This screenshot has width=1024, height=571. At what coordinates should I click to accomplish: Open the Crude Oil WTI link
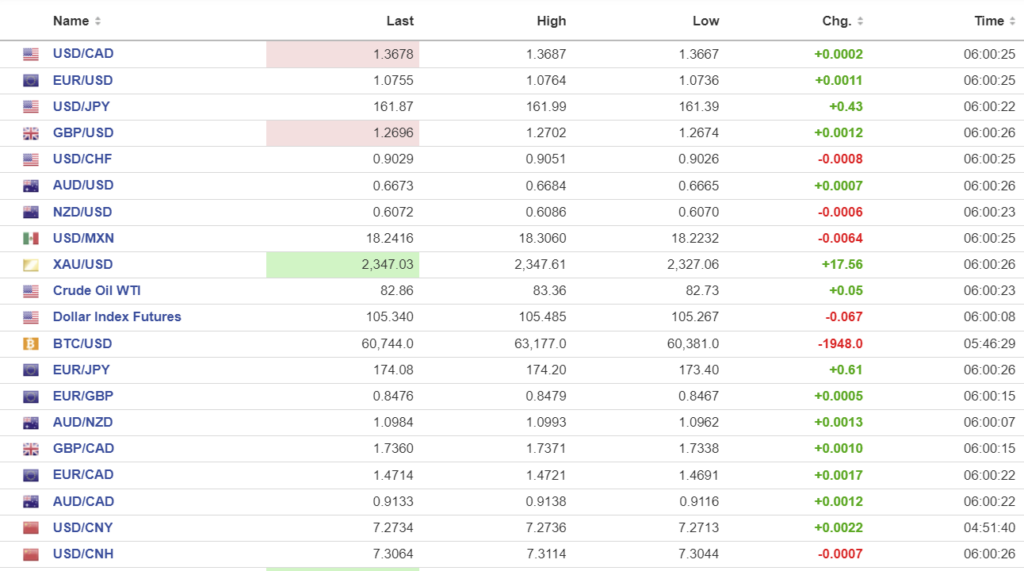(x=97, y=291)
